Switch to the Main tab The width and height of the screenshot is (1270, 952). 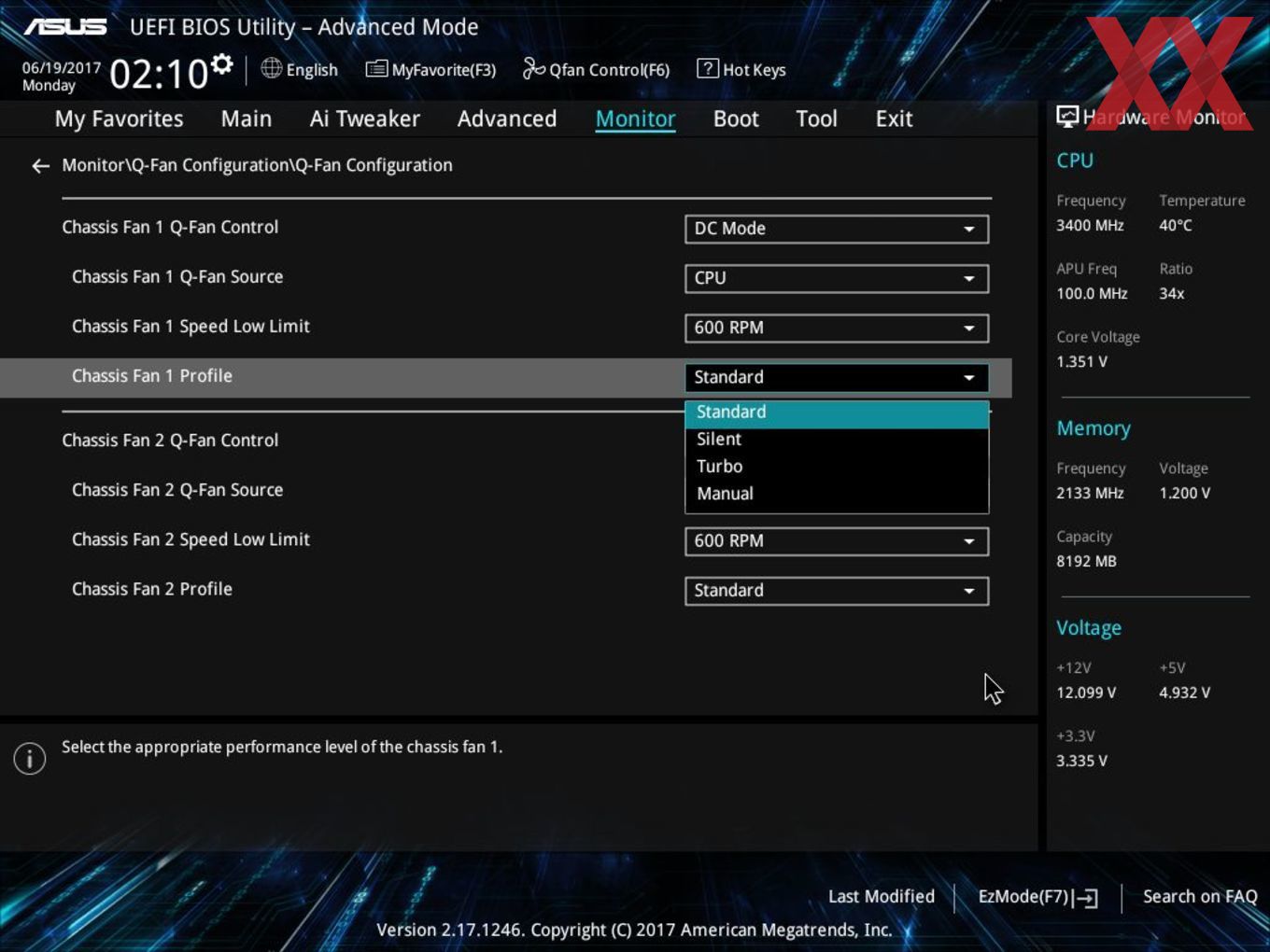tap(247, 119)
